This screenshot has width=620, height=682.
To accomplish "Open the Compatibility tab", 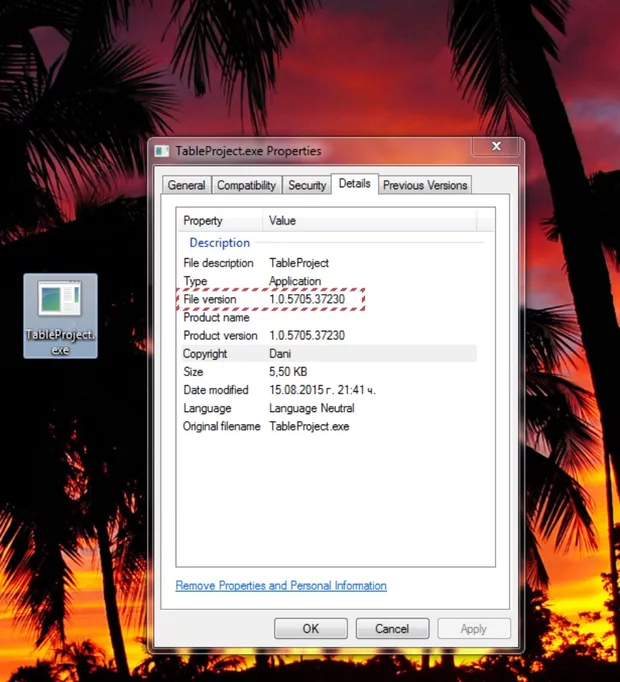I will tap(246, 185).
